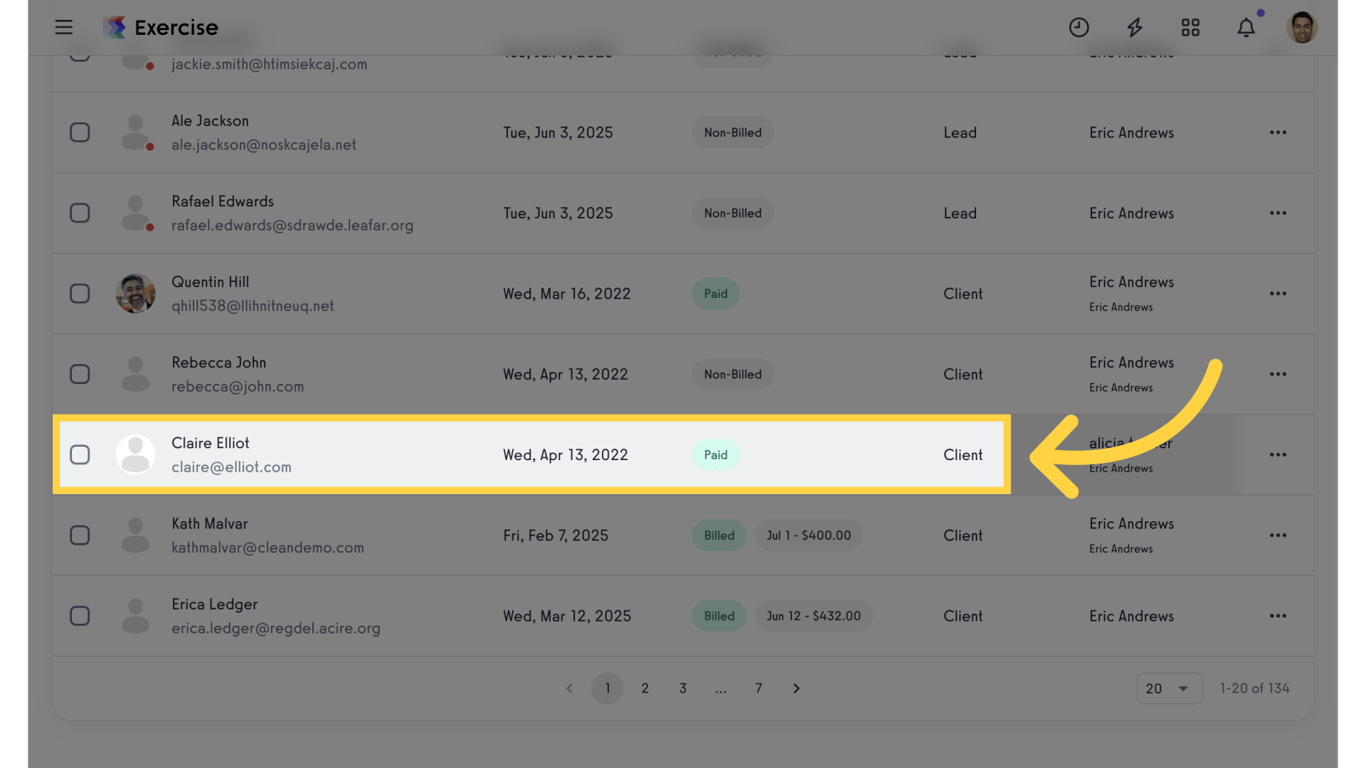
Task: Open the recent history clock icon
Action: [x=1079, y=27]
